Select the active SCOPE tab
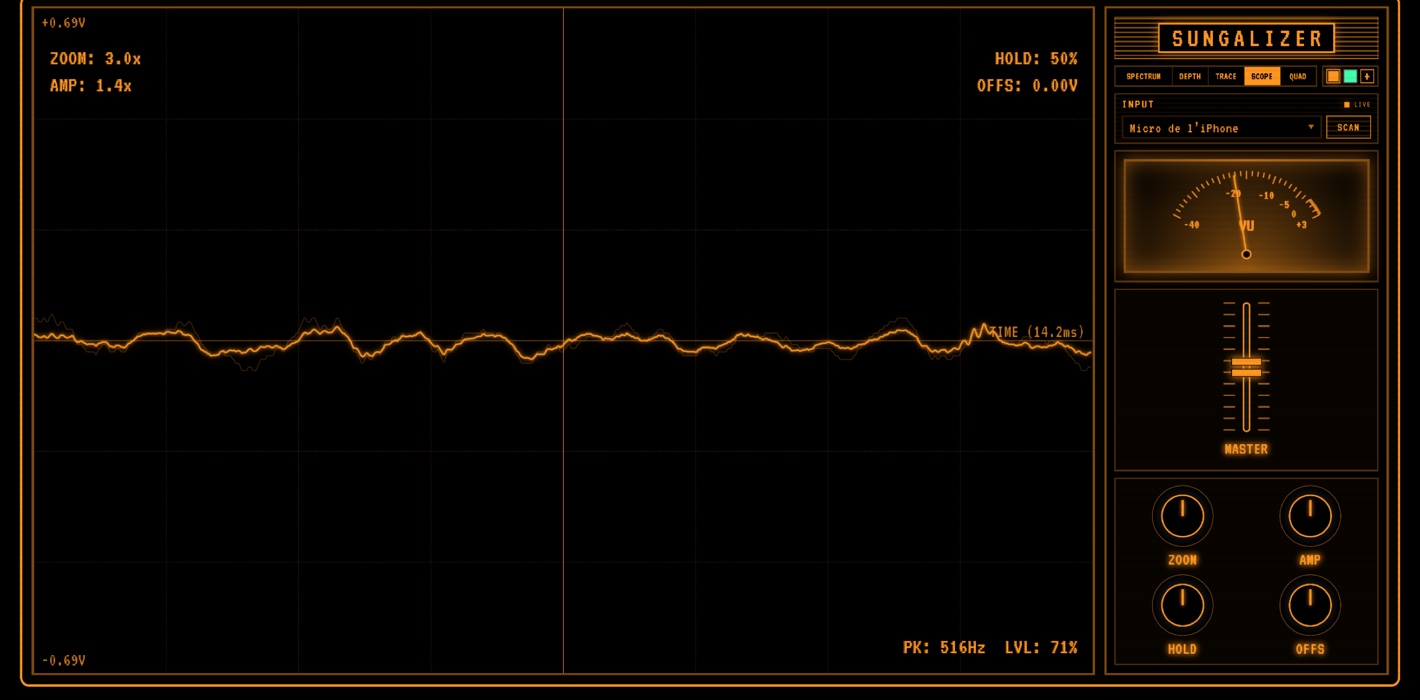This screenshot has width=1420, height=700. (x=1262, y=76)
